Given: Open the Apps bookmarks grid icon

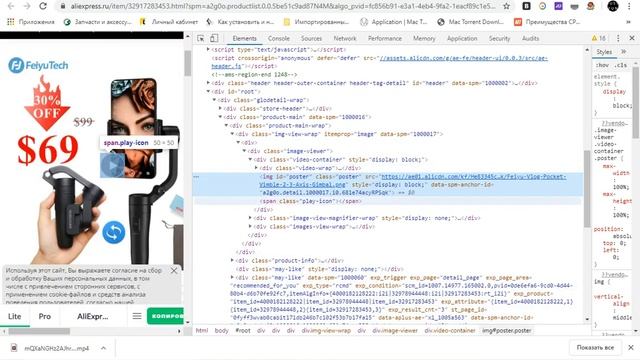Looking at the screenshot, I should pyautogui.click(x=11, y=22).
